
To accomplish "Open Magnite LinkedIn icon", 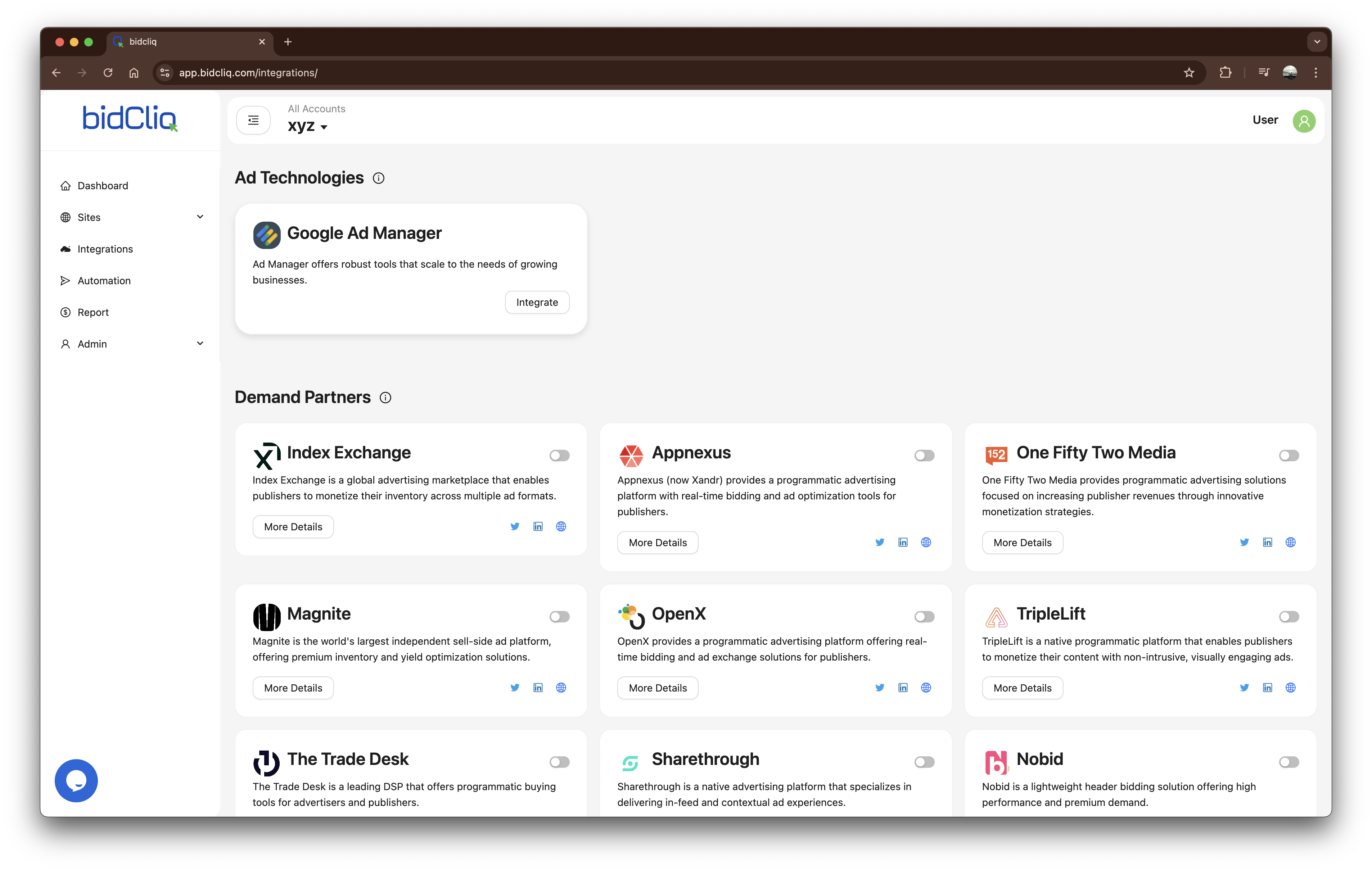I will (538, 688).
